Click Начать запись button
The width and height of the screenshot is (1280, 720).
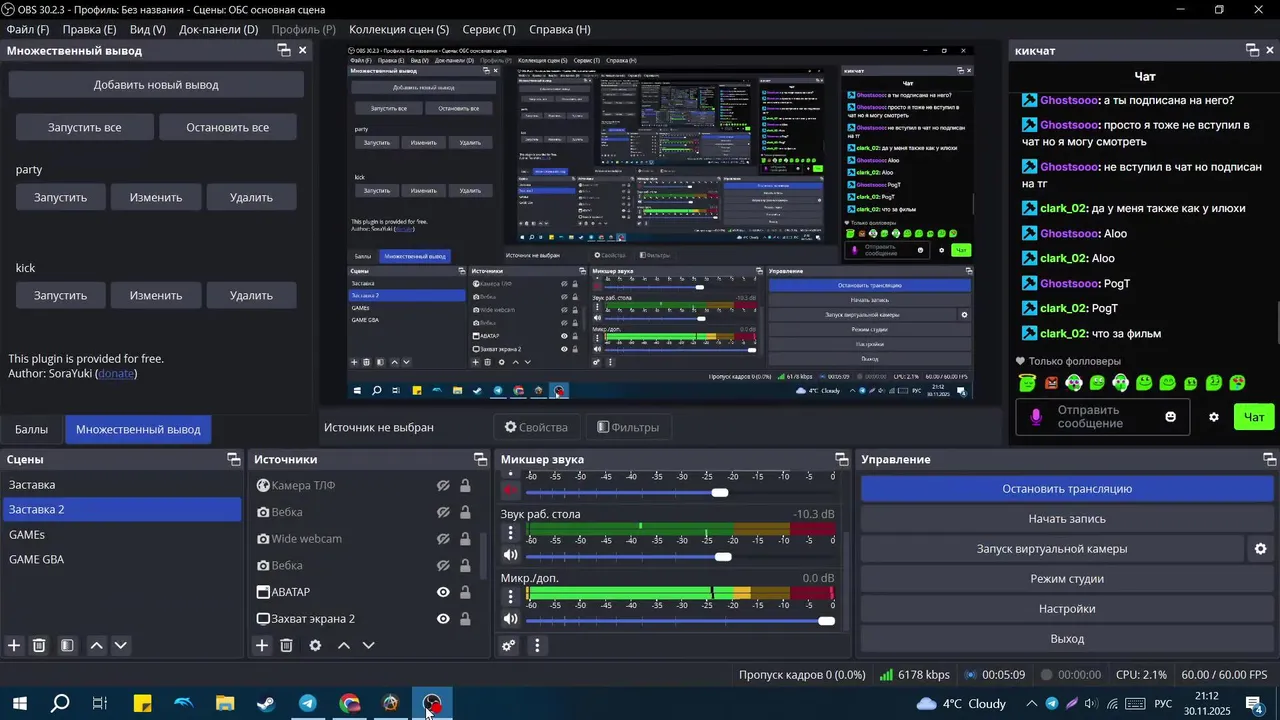[1067, 519]
